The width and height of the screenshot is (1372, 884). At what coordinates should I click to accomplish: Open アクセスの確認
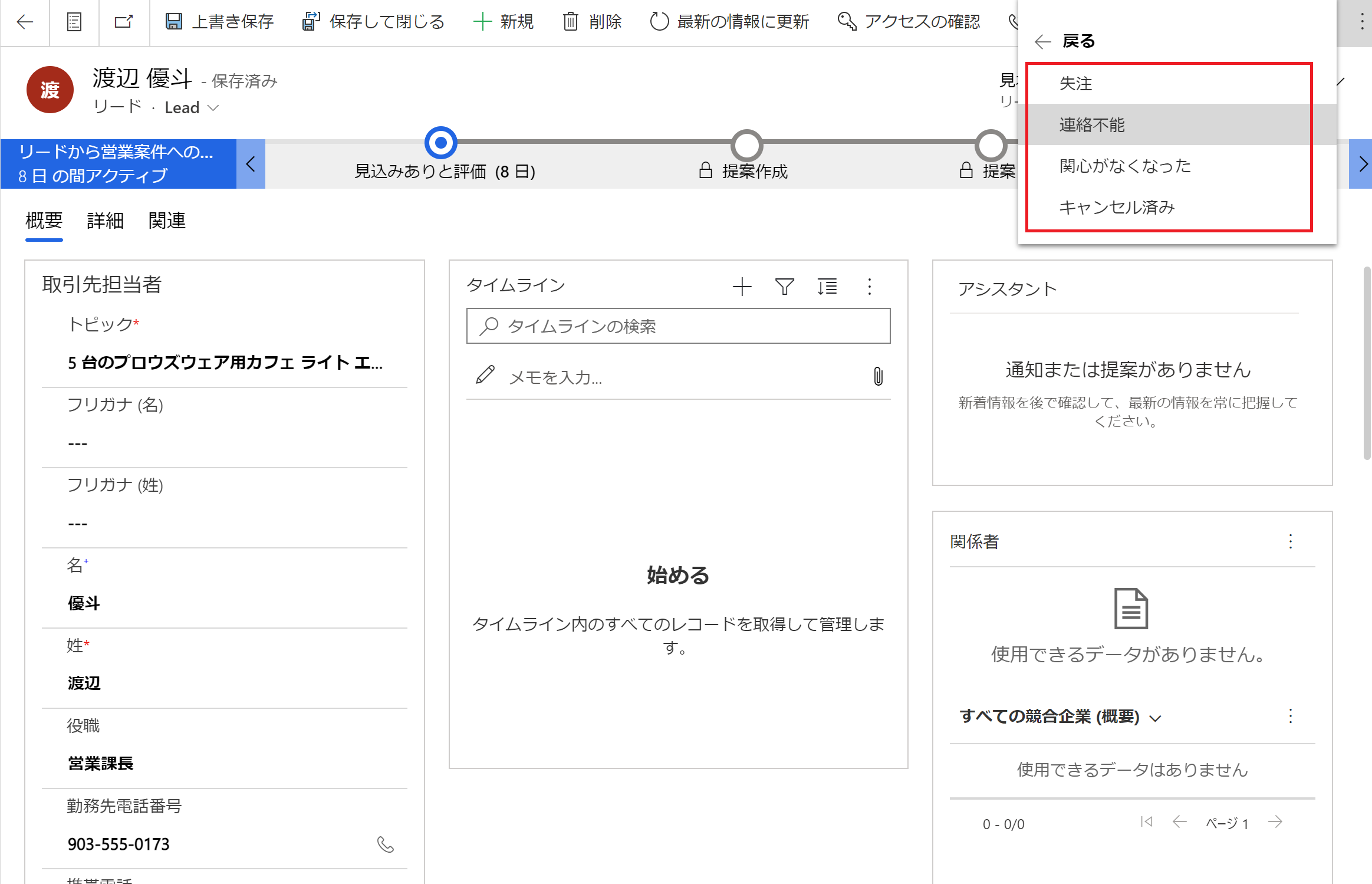click(909, 22)
